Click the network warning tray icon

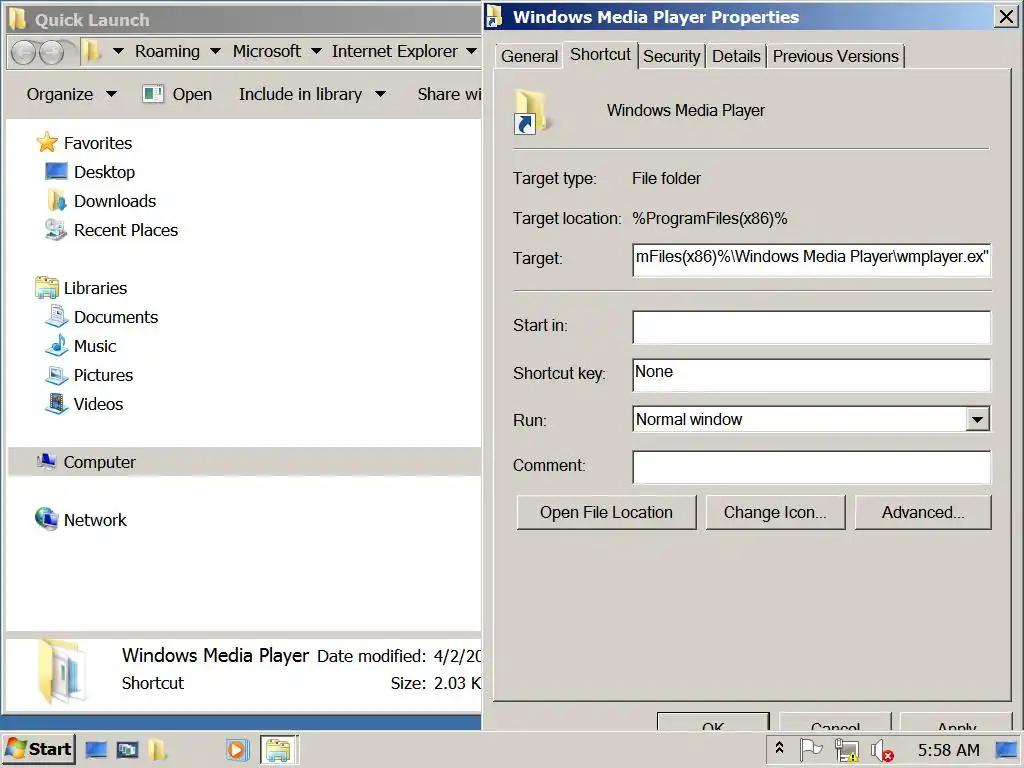846,750
